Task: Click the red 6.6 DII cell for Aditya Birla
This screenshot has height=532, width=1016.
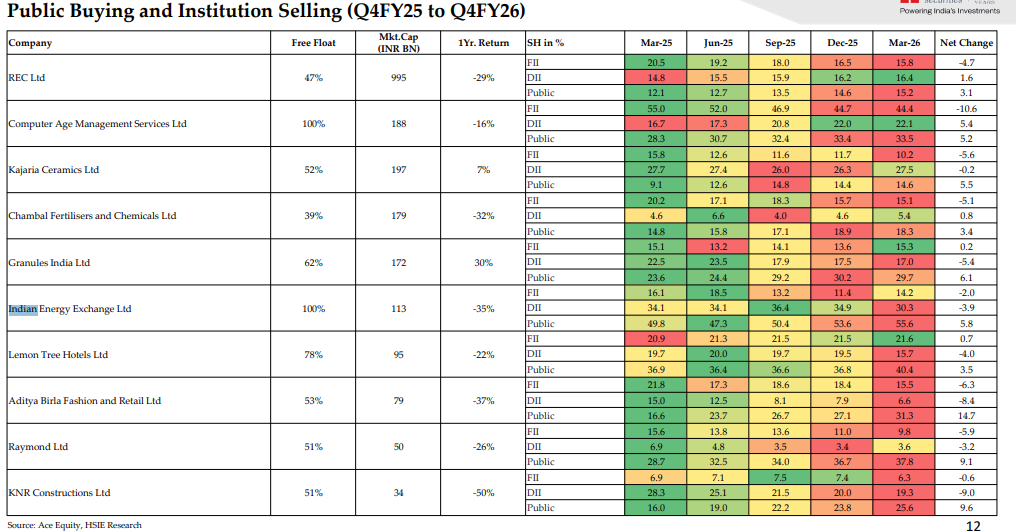Action: (x=904, y=401)
